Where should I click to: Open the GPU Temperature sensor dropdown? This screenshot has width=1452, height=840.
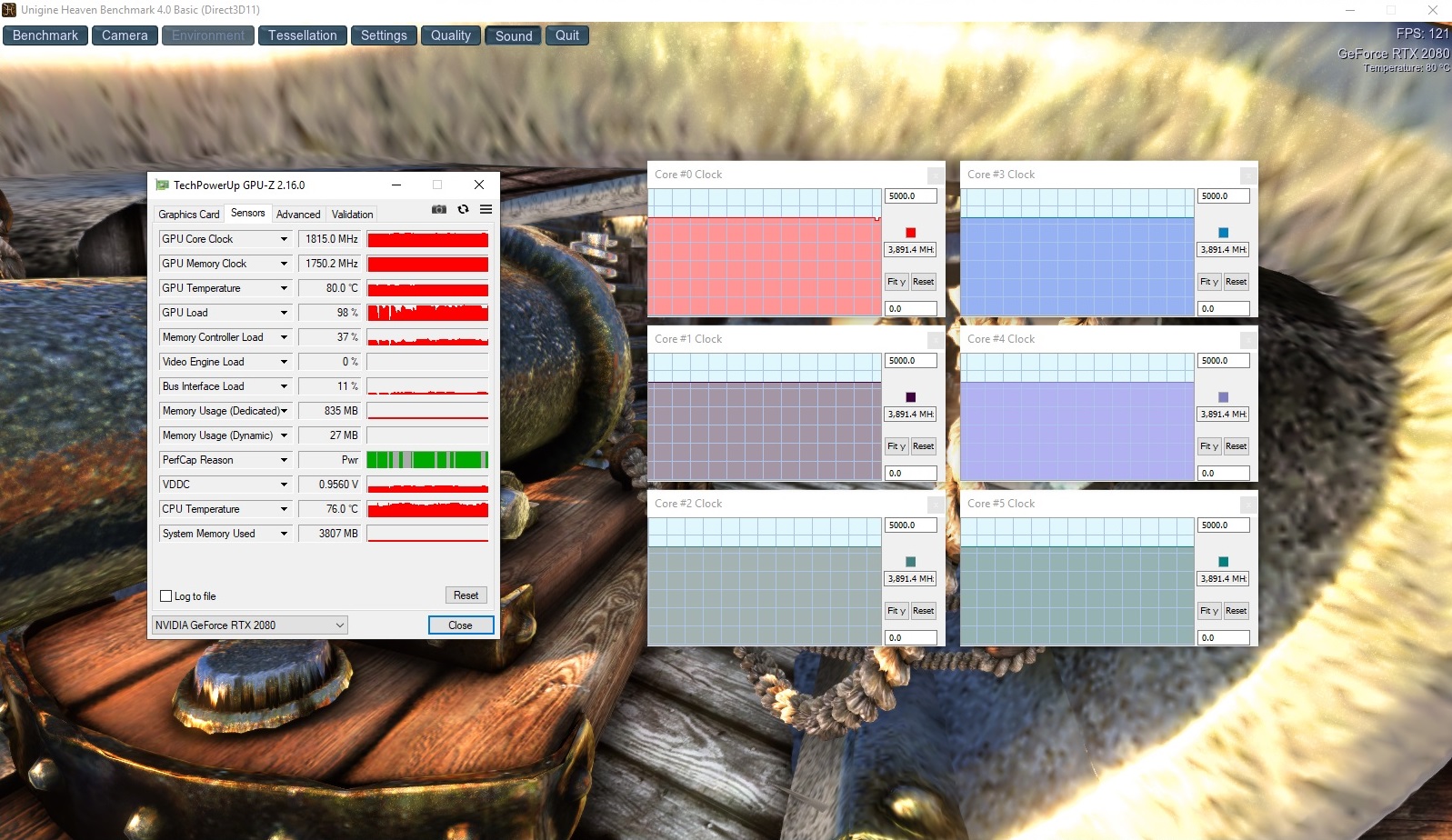pyautogui.click(x=284, y=288)
